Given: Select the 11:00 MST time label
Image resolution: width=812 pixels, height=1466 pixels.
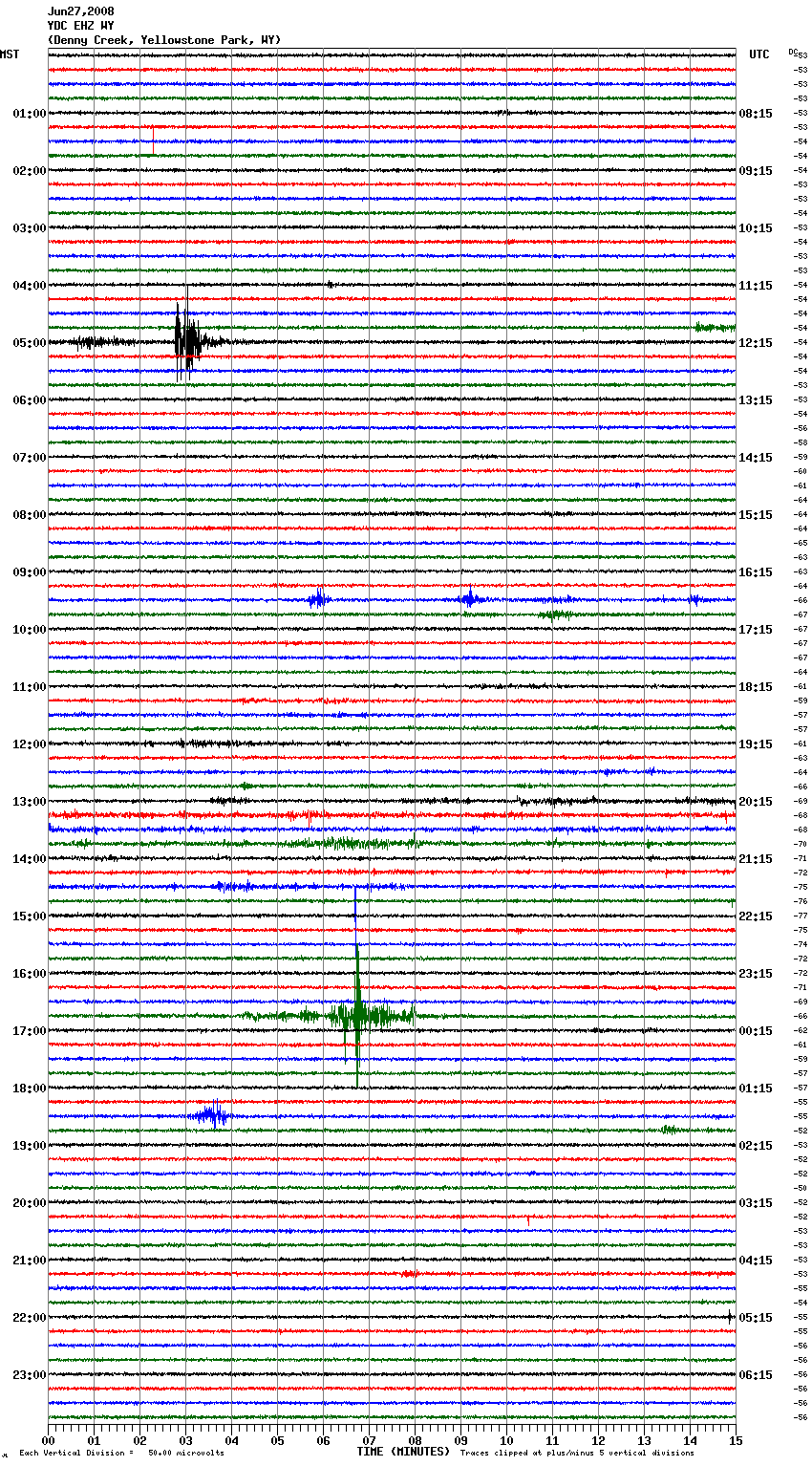Looking at the screenshot, I should [x=30, y=687].
